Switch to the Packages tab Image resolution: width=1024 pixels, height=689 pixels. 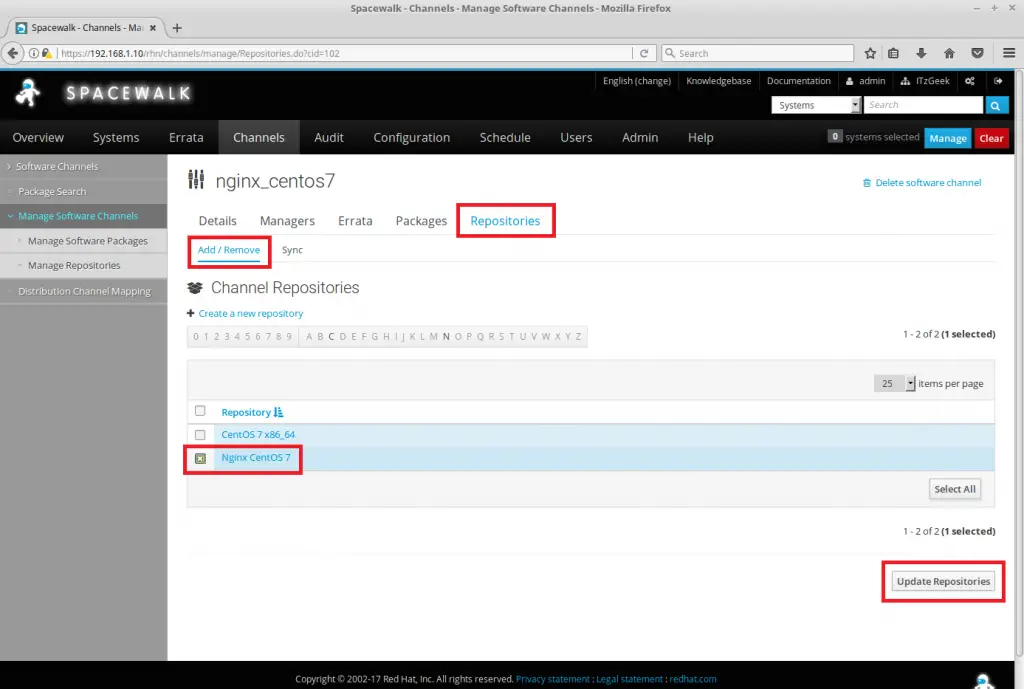coord(421,221)
